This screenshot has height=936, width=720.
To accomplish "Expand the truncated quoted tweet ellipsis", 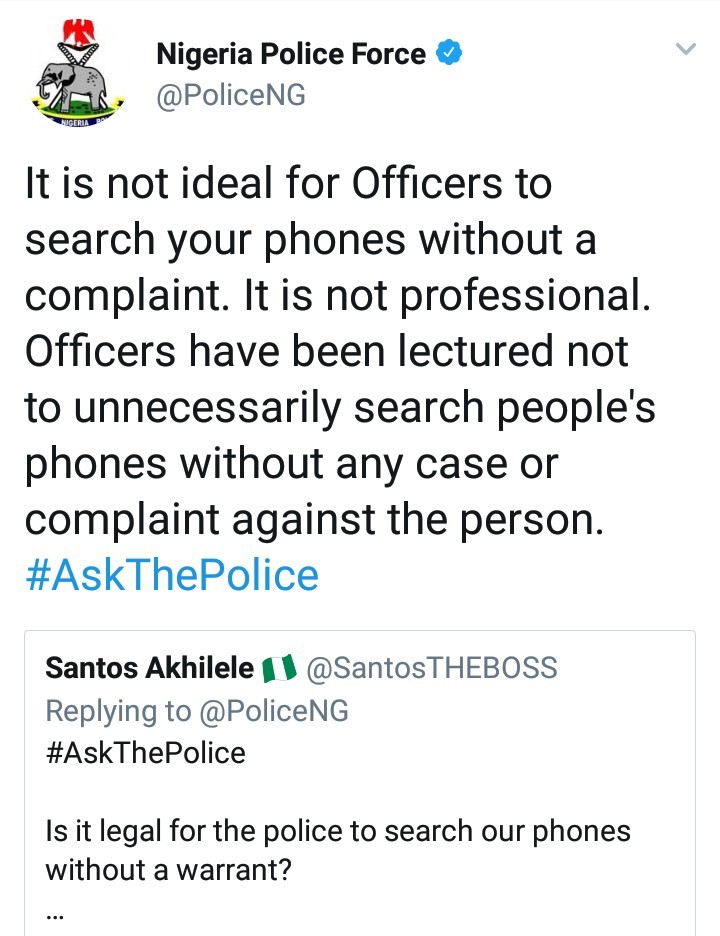I will coord(54,915).
